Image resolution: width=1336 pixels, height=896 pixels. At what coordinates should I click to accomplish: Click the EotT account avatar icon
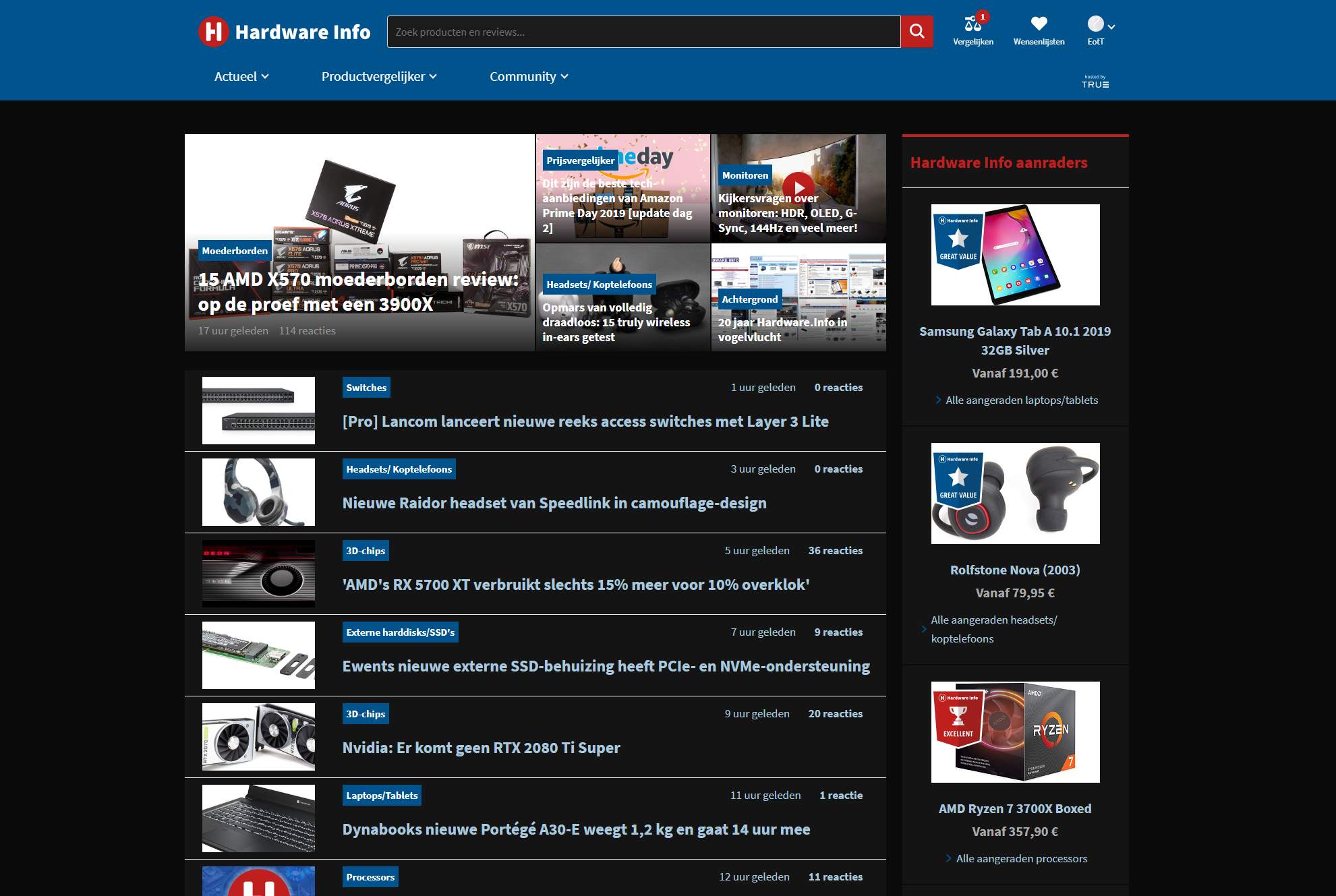pyautogui.click(x=1095, y=24)
